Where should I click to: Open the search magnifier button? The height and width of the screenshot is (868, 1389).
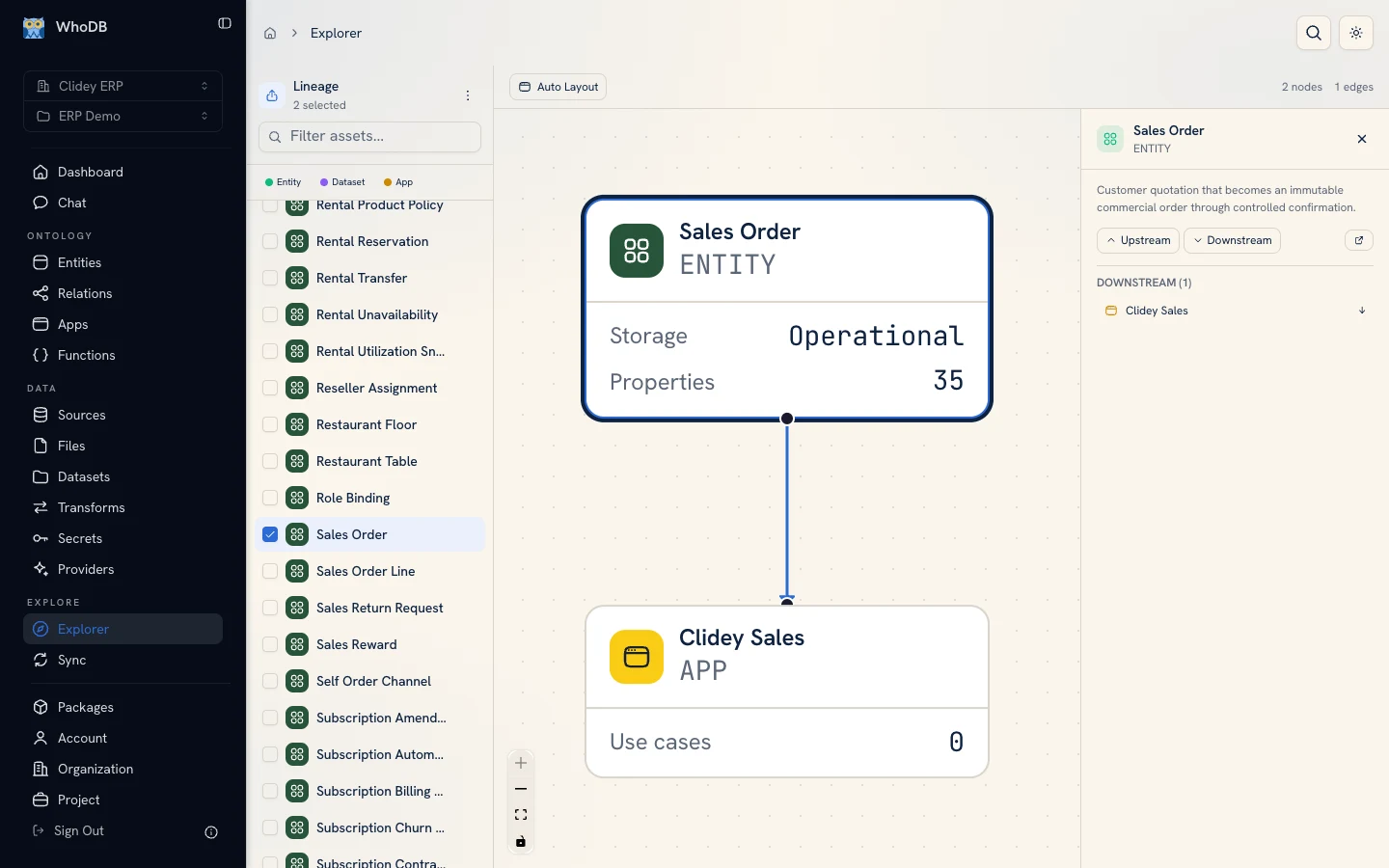pyautogui.click(x=1314, y=33)
